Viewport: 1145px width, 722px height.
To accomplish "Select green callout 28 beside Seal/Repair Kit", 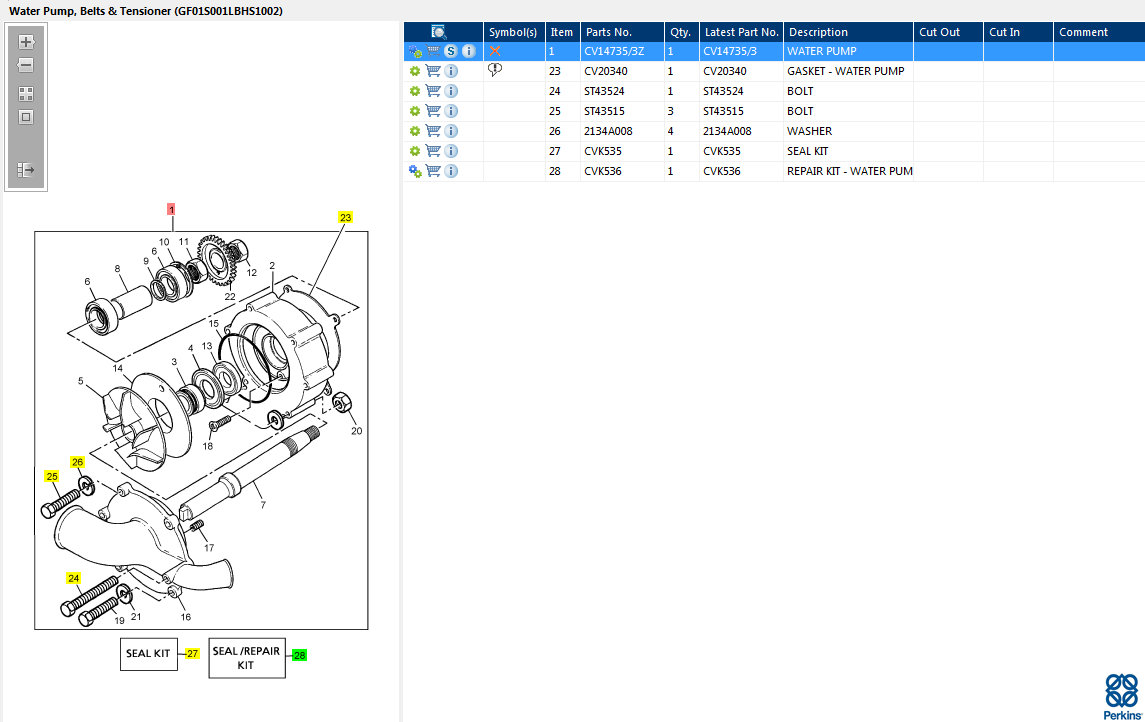I will (x=299, y=655).
